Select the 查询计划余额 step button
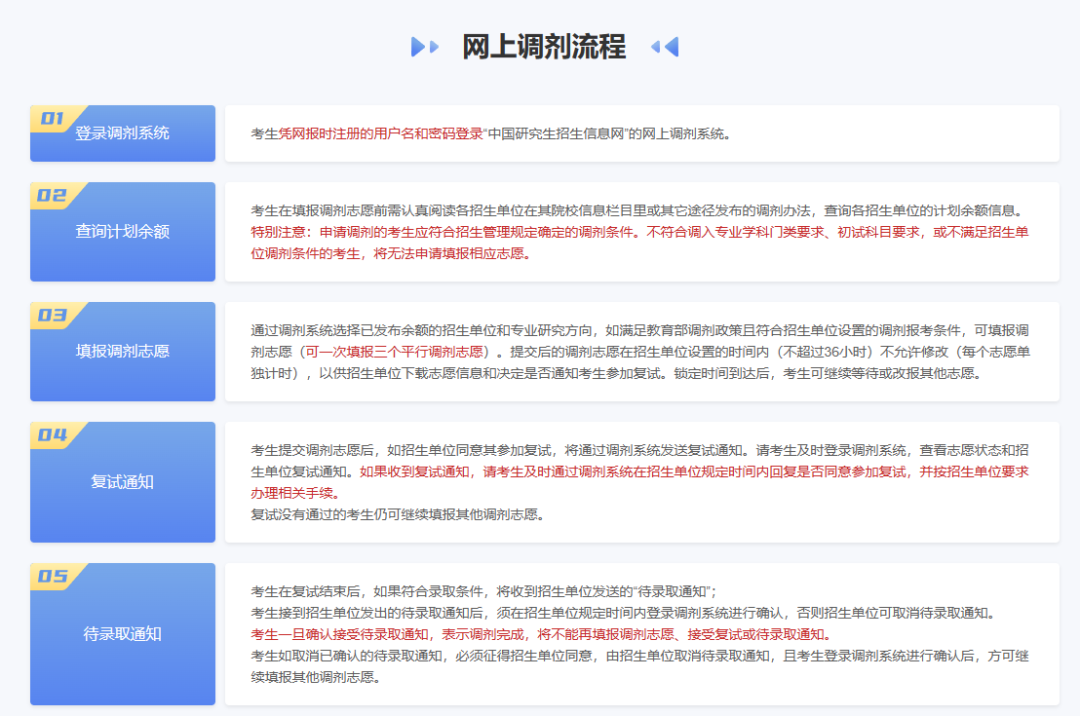This screenshot has width=1080, height=716. [x=122, y=232]
